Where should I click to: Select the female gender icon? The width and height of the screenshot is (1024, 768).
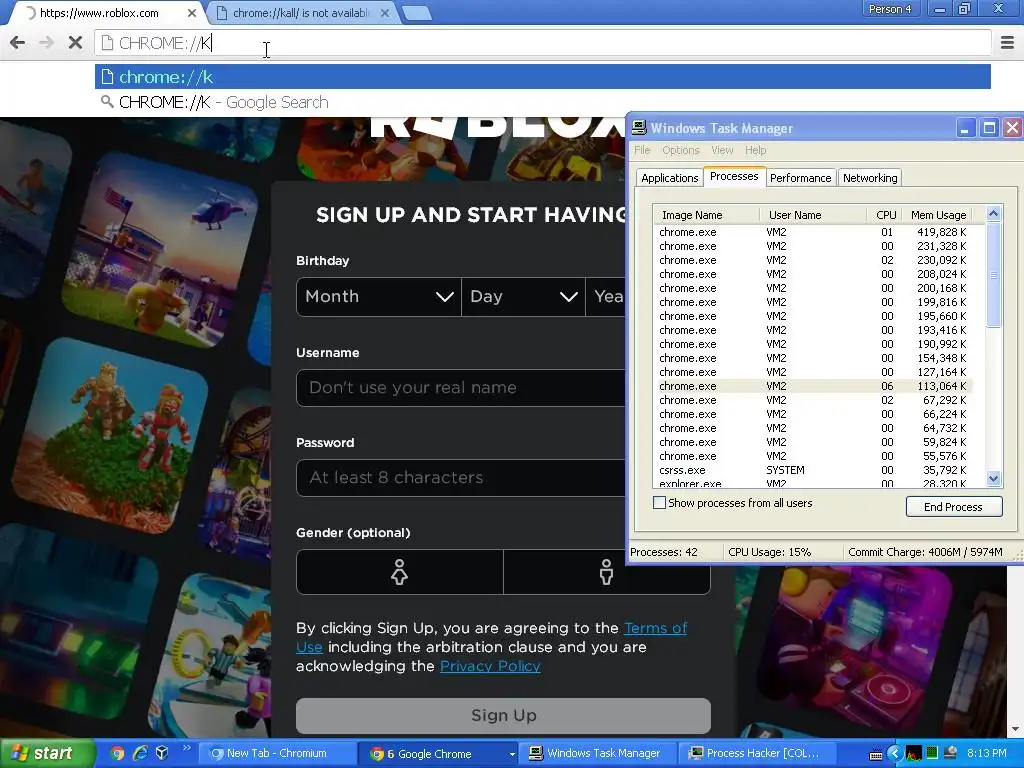[400, 572]
